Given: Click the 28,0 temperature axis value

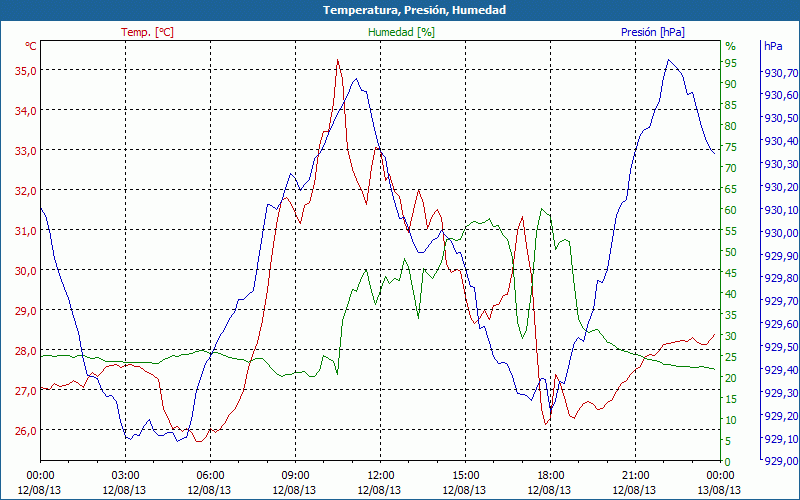Looking at the screenshot, I should 26,351.
